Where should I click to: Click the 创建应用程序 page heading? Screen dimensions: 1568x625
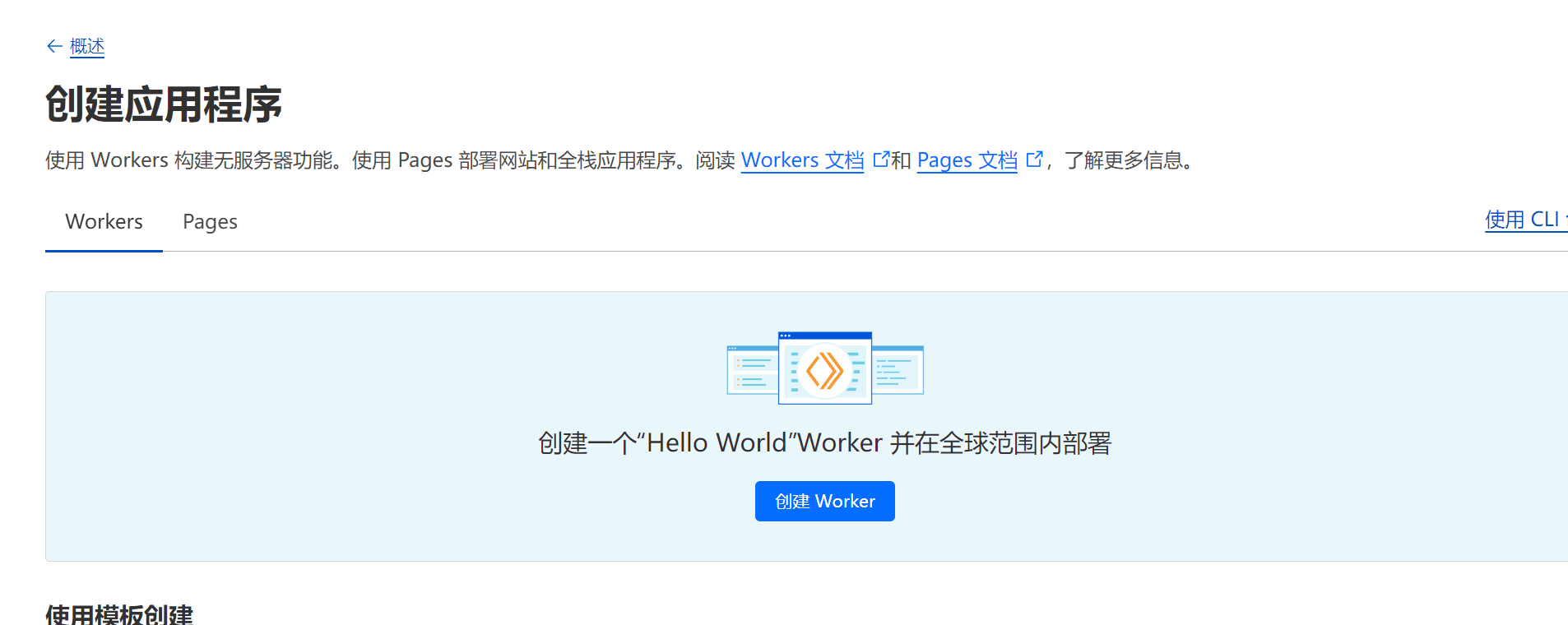(164, 104)
